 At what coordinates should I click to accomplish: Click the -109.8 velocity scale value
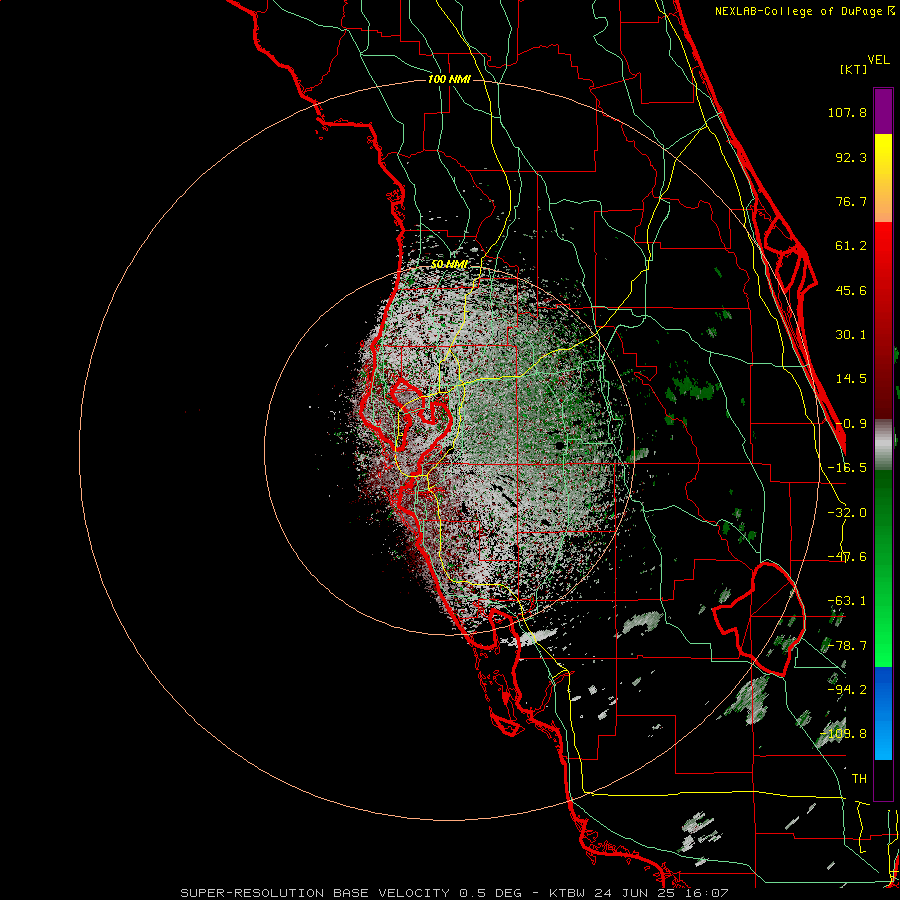(x=844, y=734)
